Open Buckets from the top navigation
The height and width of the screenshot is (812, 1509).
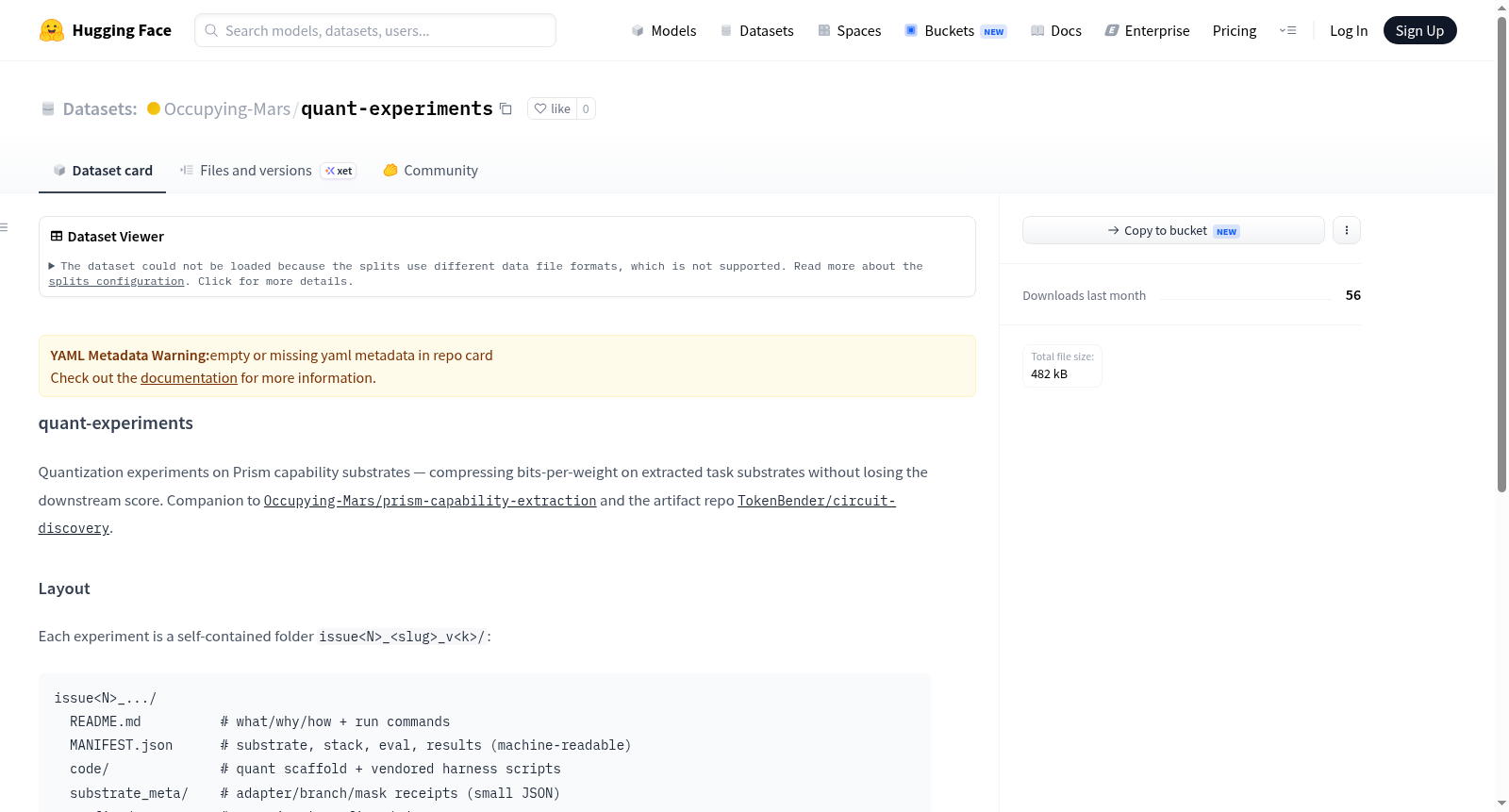point(955,30)
